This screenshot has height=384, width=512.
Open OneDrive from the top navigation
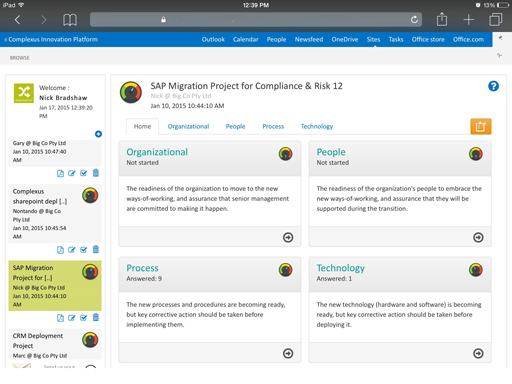pos(345,39)
